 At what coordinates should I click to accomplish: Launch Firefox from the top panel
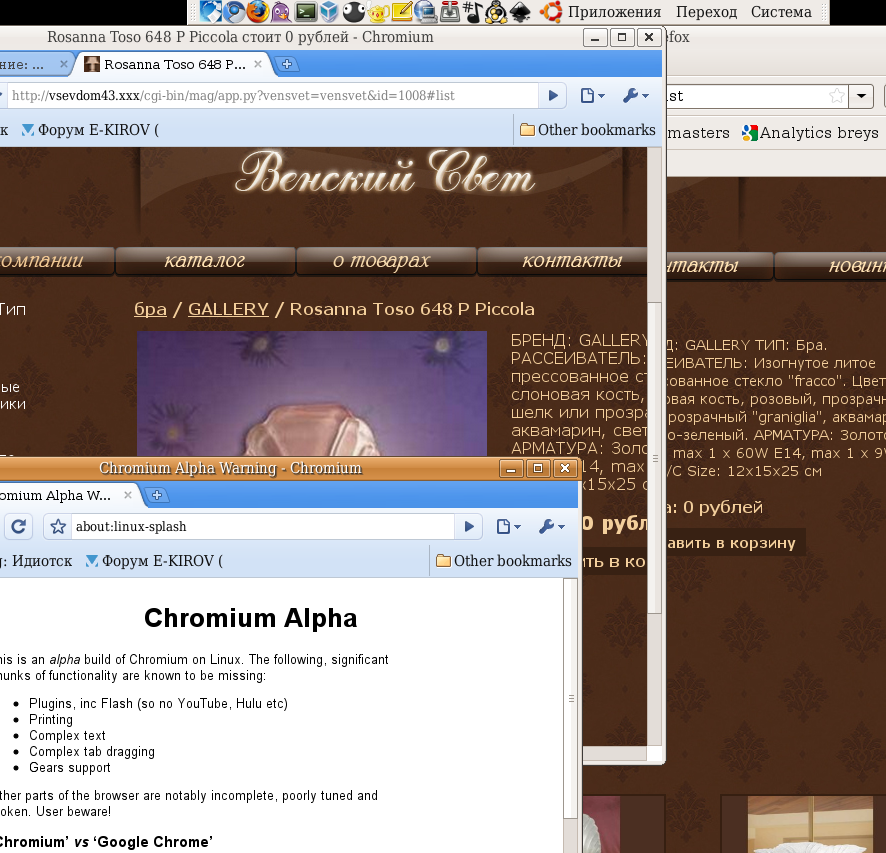click(x=258, y=12)
